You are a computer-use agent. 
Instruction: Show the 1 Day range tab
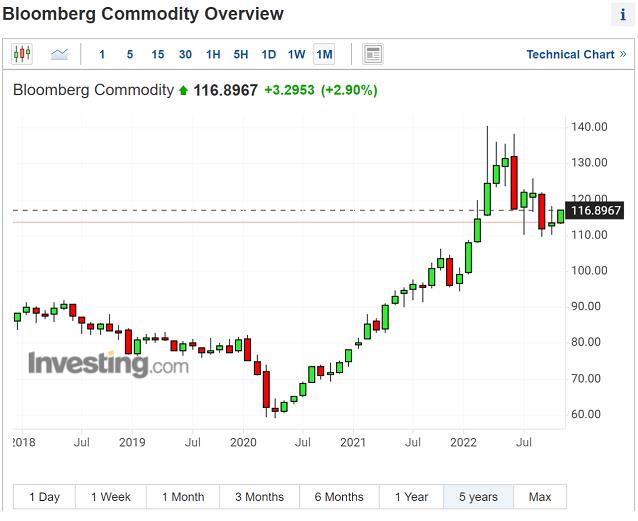pyautogui.click(x=44, y=497)
